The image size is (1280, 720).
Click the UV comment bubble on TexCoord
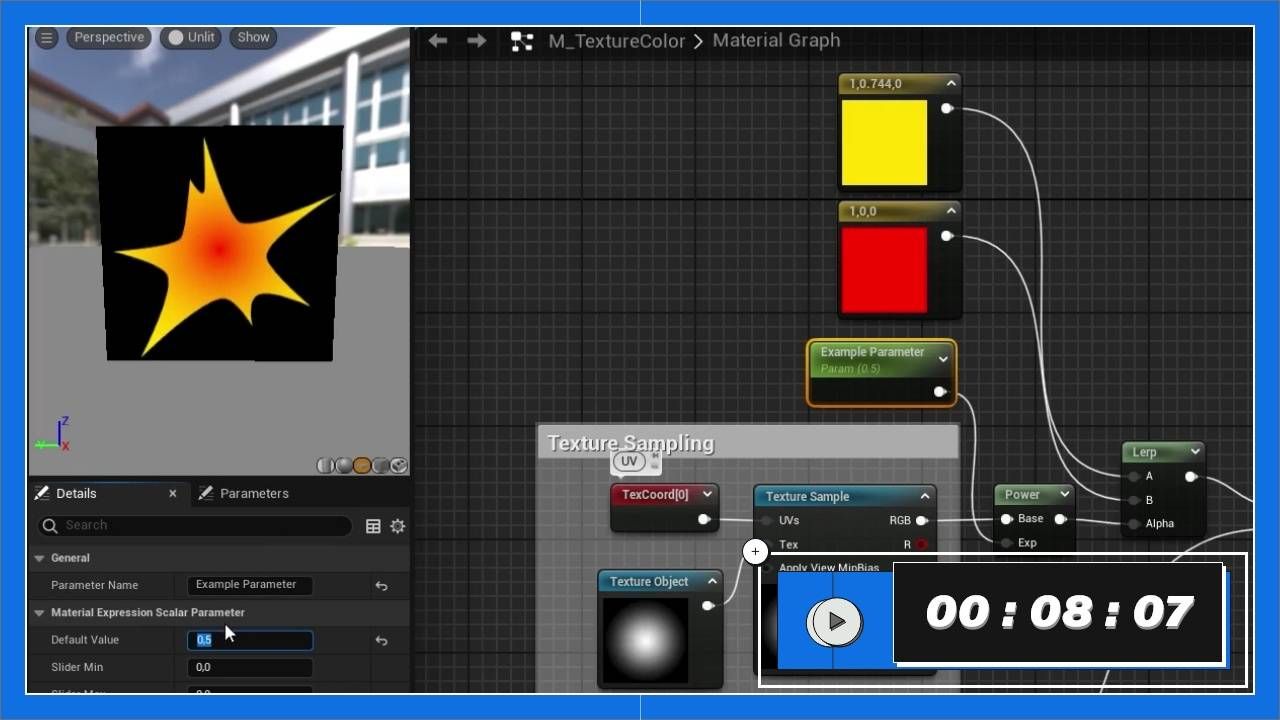click(x=628, y=461)
